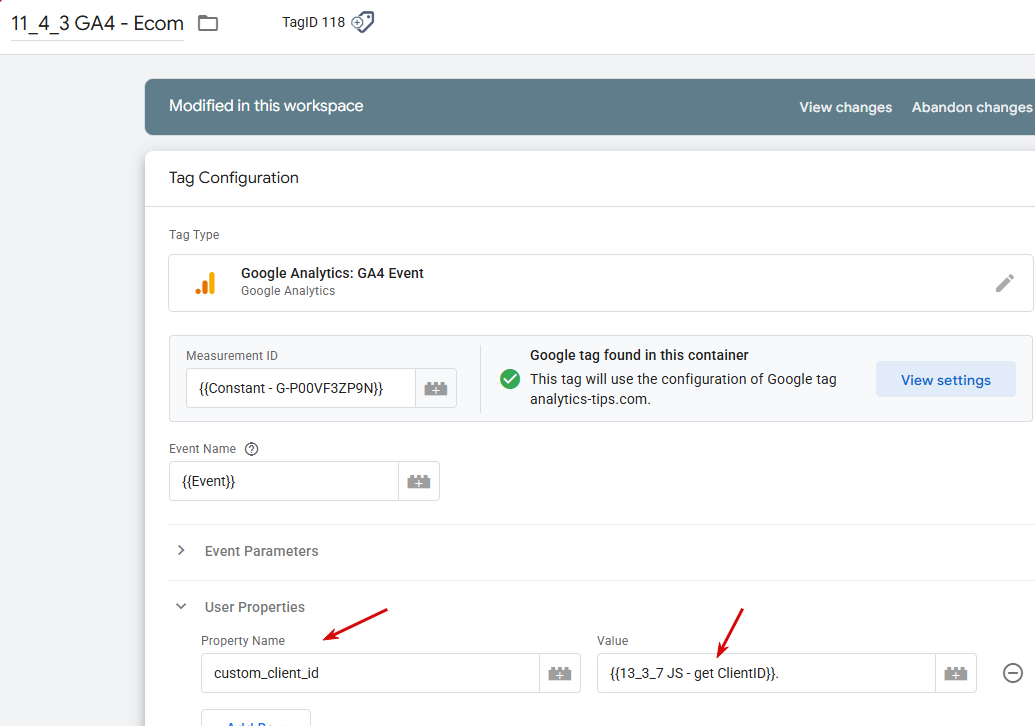1035x726 pixels.
Task: Click the Google Analytics bar chart icon
Action: click(205, 283)
